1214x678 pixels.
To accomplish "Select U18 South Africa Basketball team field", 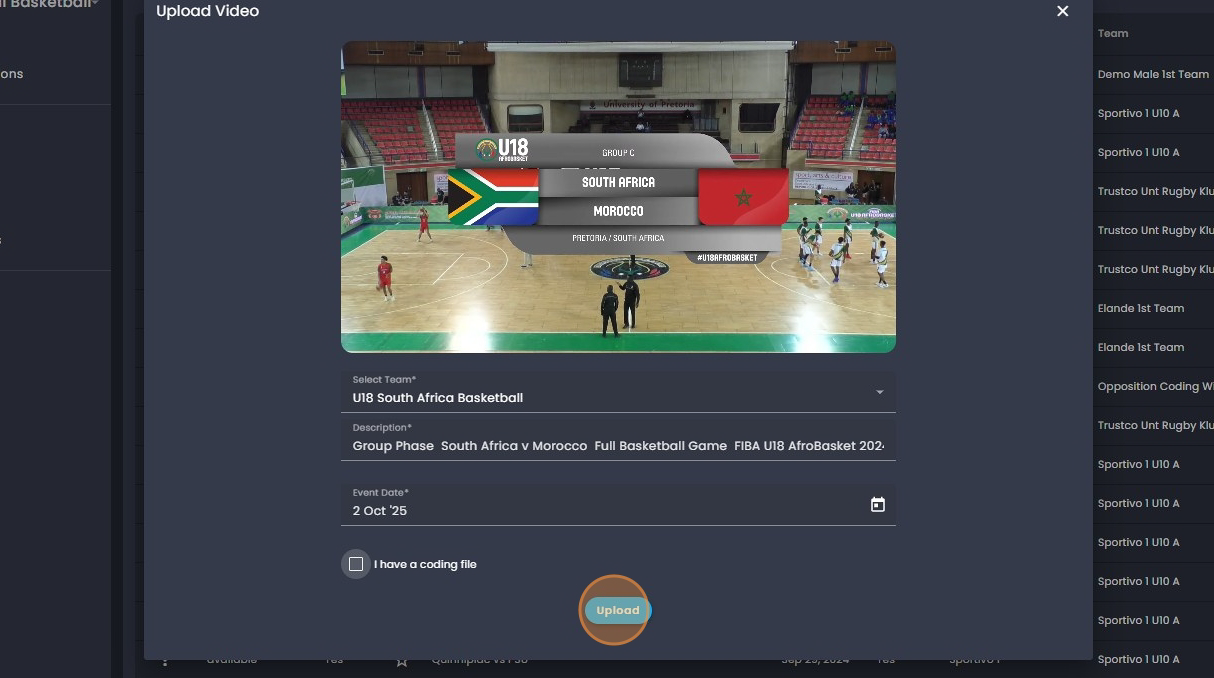I will [618, 392].
